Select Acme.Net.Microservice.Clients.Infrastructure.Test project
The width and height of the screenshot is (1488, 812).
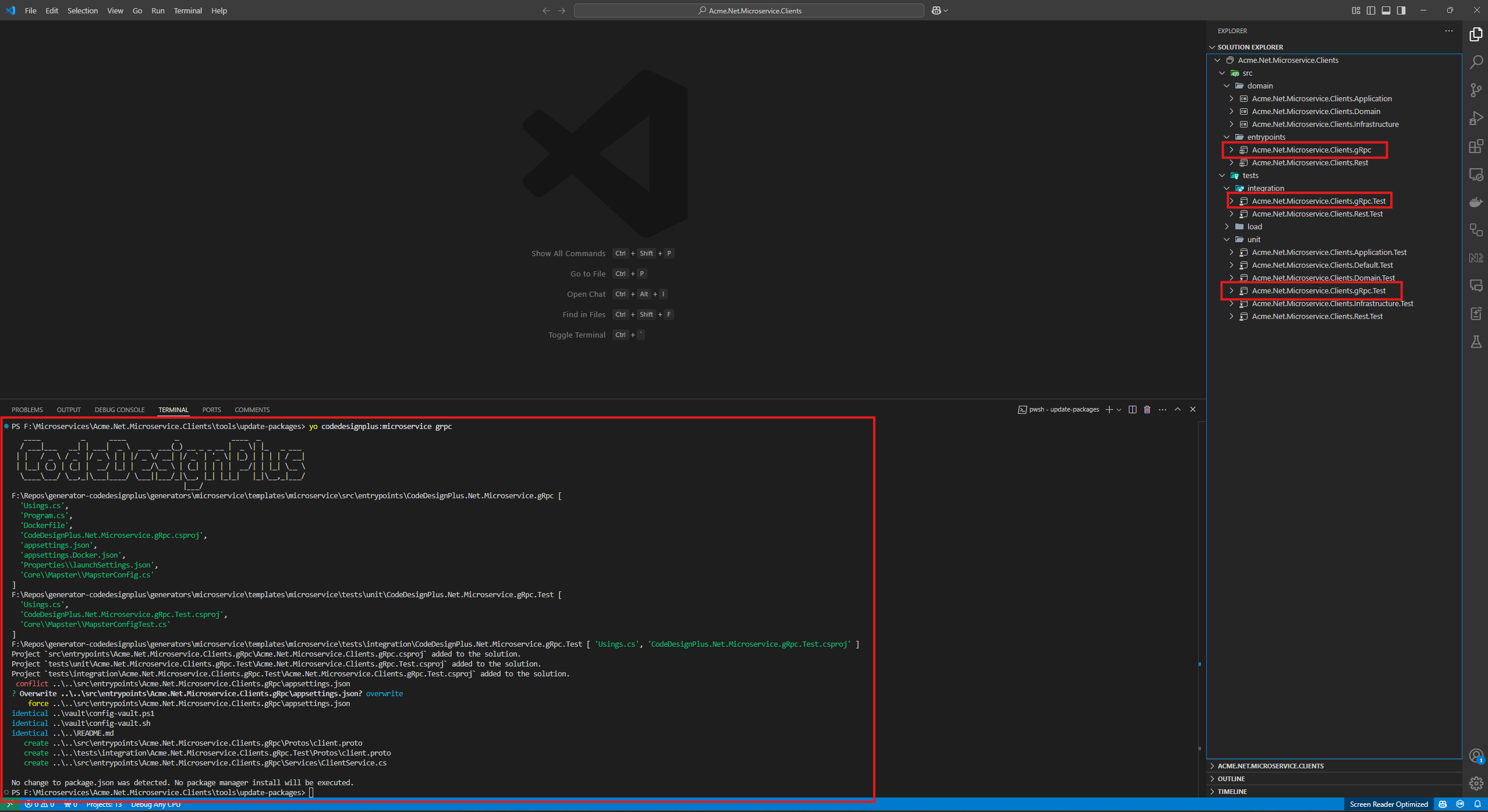point(1332,303)
